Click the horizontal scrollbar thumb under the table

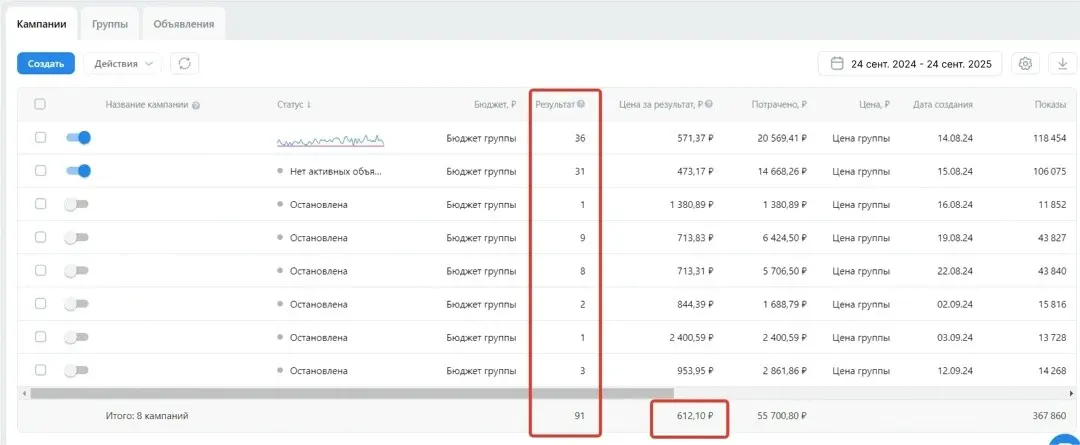click(351, 393)
